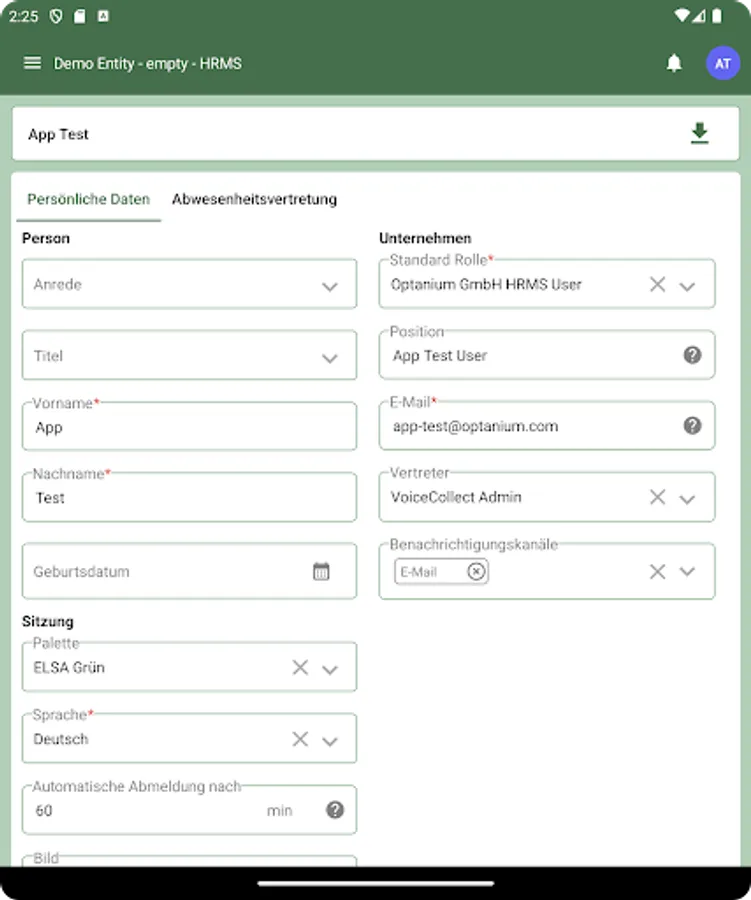Screen dimensions: 751x900
Task: Open notifications via the bell icon
Action: [674, 62]
